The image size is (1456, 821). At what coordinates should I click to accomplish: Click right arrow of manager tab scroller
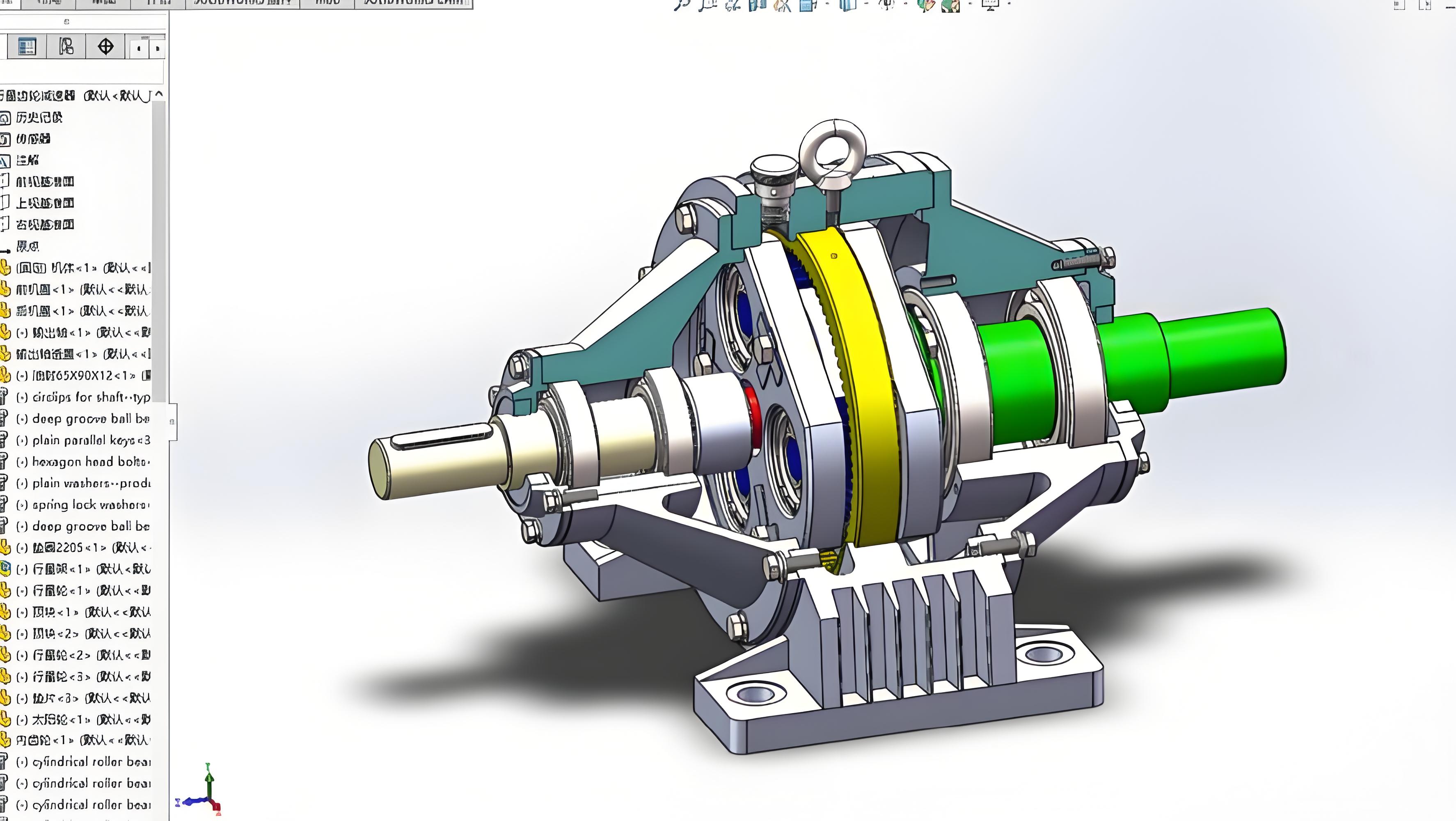pyautogui.click(x=158, y=49)
